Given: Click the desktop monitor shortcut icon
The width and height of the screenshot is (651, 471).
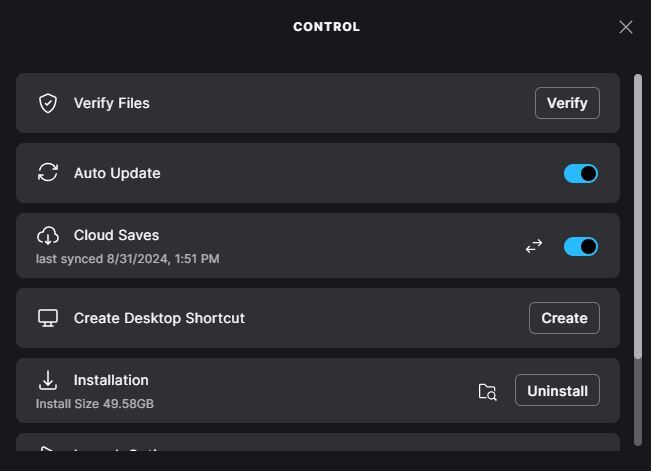Looking at the screenshot, I should point(48,318).
